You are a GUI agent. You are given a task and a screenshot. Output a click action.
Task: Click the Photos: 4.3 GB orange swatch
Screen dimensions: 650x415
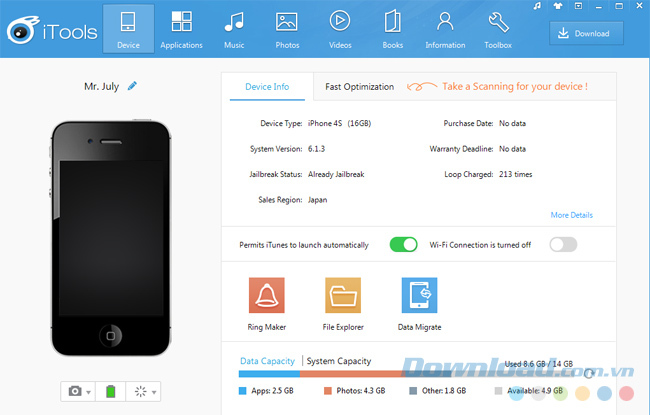click(327, 391)
